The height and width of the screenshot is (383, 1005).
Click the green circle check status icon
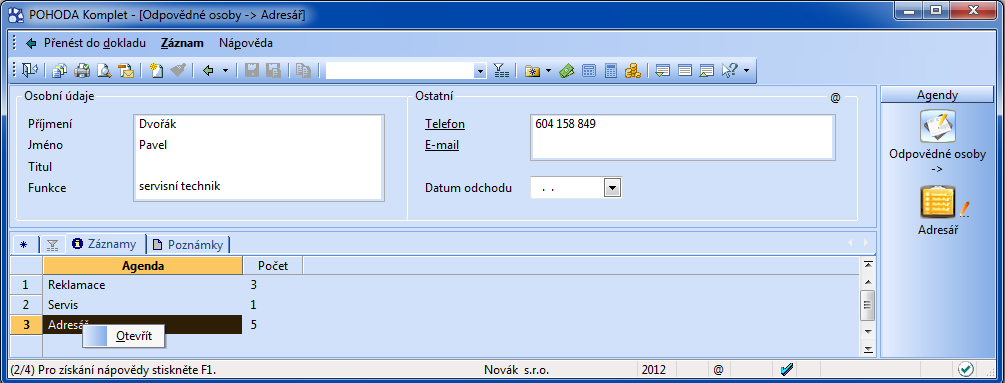tap(966, 369)
